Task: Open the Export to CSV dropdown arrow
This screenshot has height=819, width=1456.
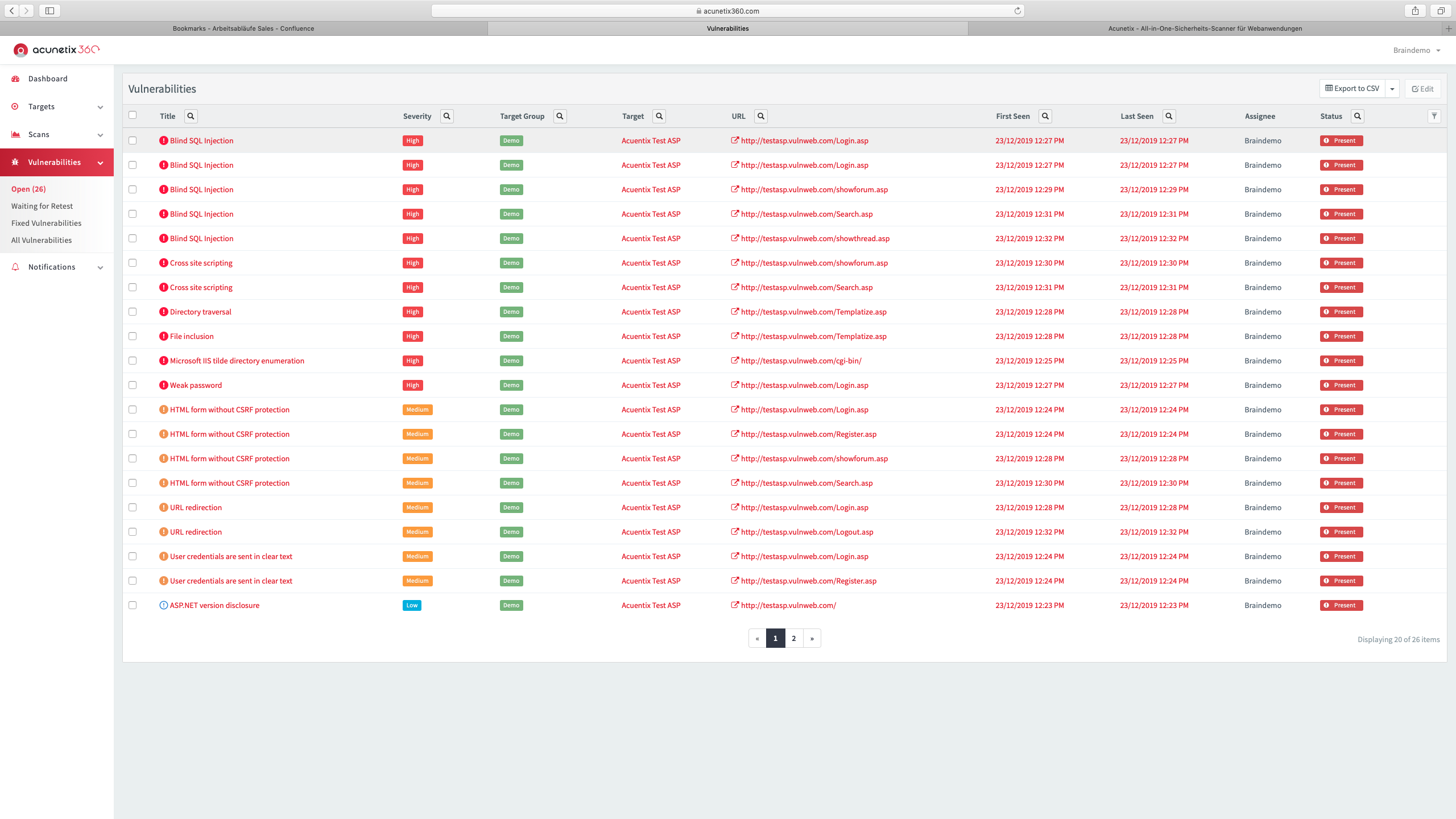Action: pos(1392,89)
